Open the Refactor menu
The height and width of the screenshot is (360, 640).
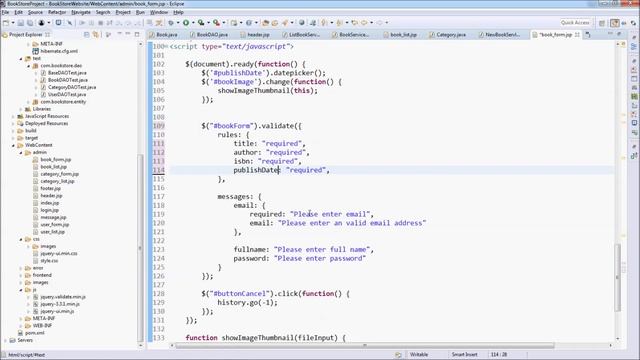57,12
